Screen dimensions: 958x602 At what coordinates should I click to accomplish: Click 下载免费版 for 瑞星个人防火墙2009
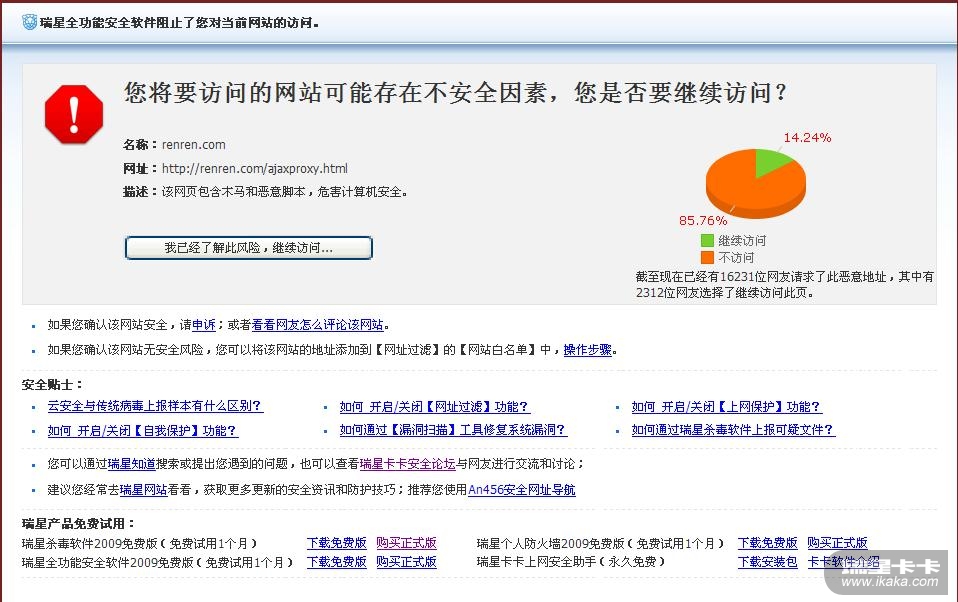click(767, 543)
